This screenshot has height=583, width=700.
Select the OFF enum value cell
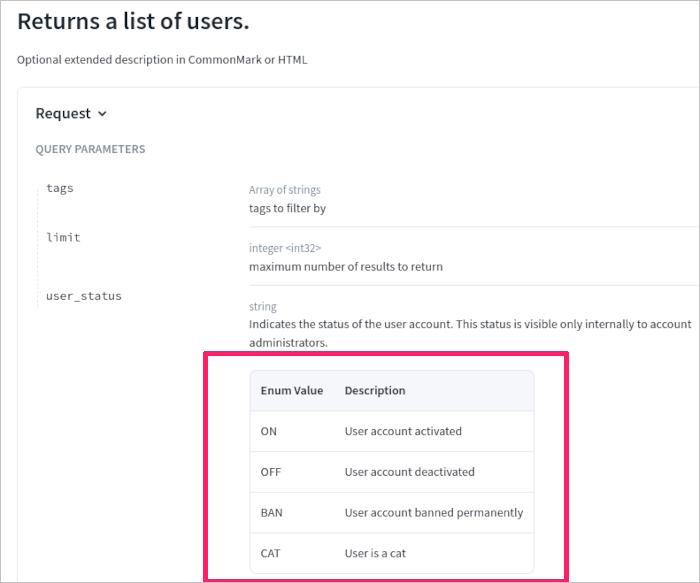tap(271, 472)
